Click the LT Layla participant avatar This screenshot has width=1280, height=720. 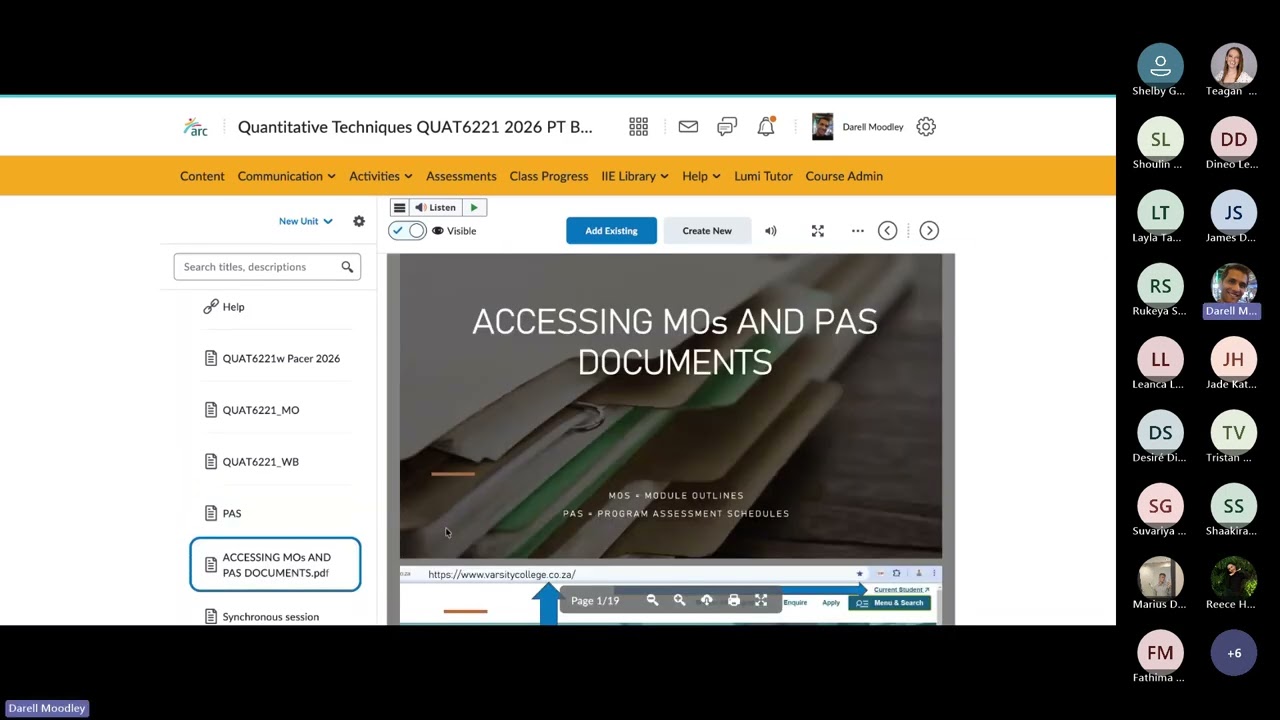click(x=1160, y=212)
